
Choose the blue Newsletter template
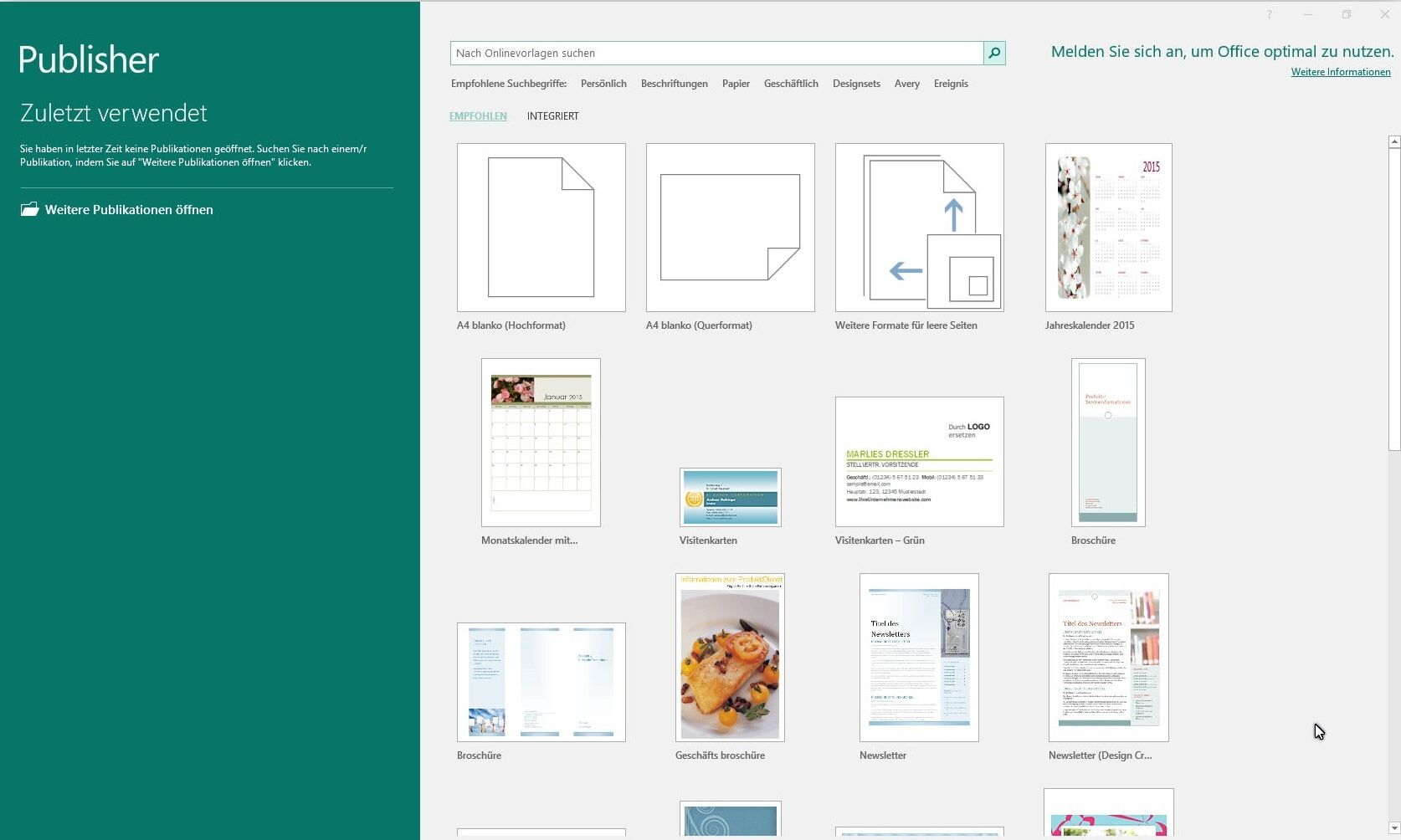(x=919, y=658)
